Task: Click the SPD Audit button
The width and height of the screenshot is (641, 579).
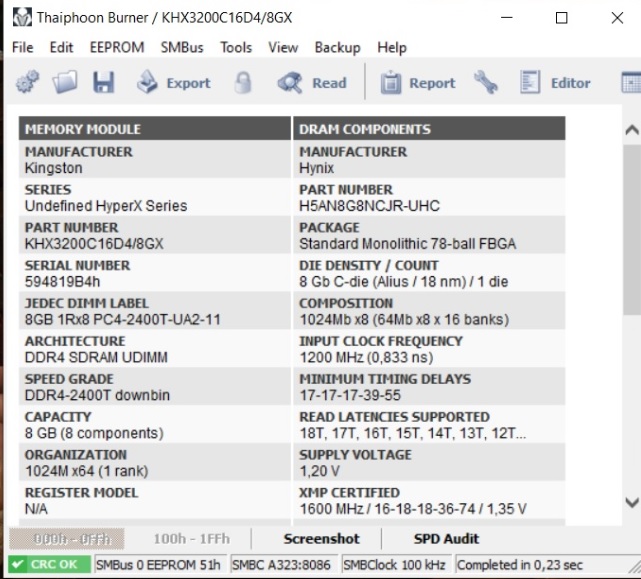Action: click(446, 539)
